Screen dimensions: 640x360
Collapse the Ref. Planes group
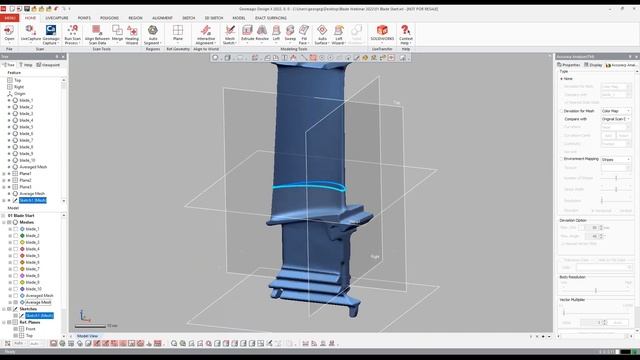[x=4, y=322]
